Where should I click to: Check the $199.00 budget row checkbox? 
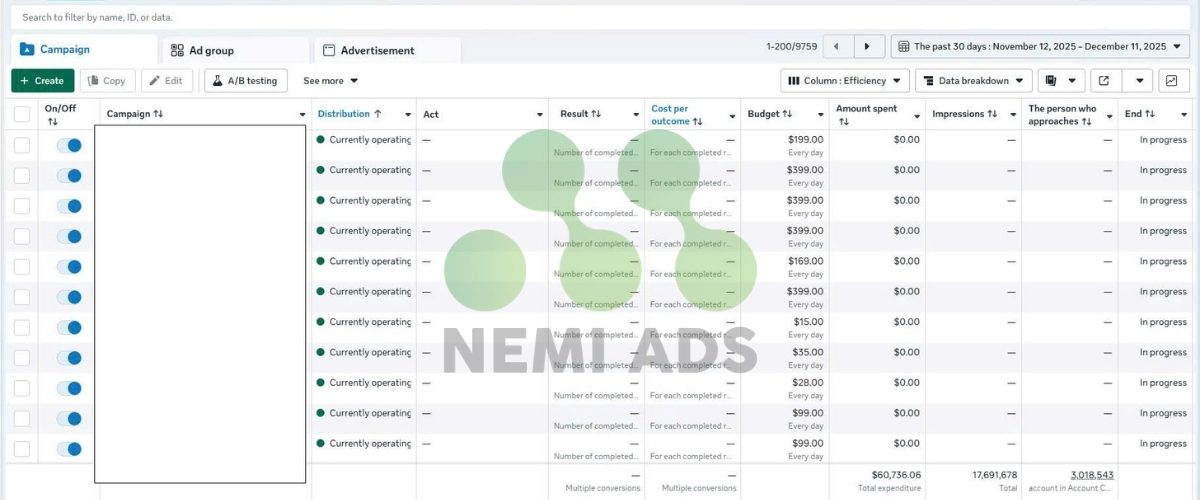pos(22,145)
